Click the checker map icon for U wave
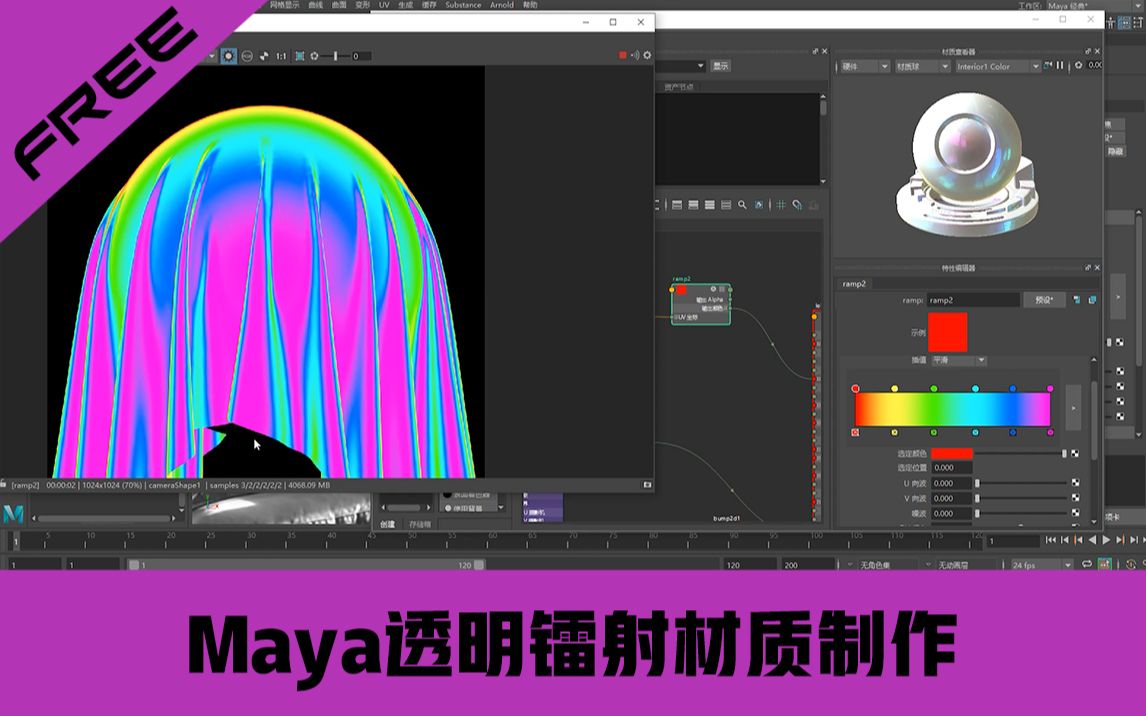The width and height of the screenshot is (1146, 716). (x=1075, y=483)
